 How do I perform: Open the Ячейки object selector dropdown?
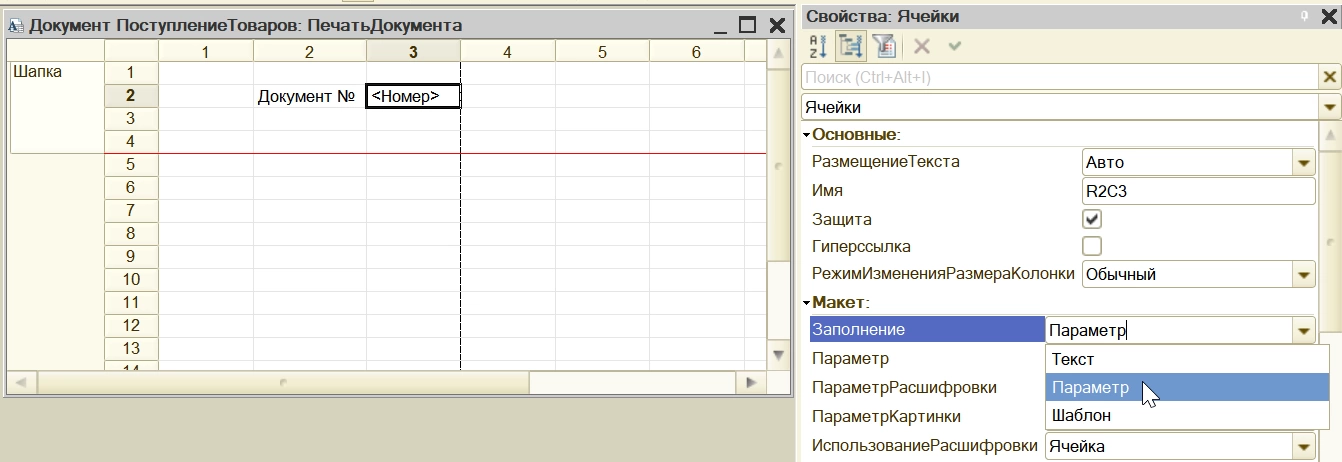[1330, 107]
